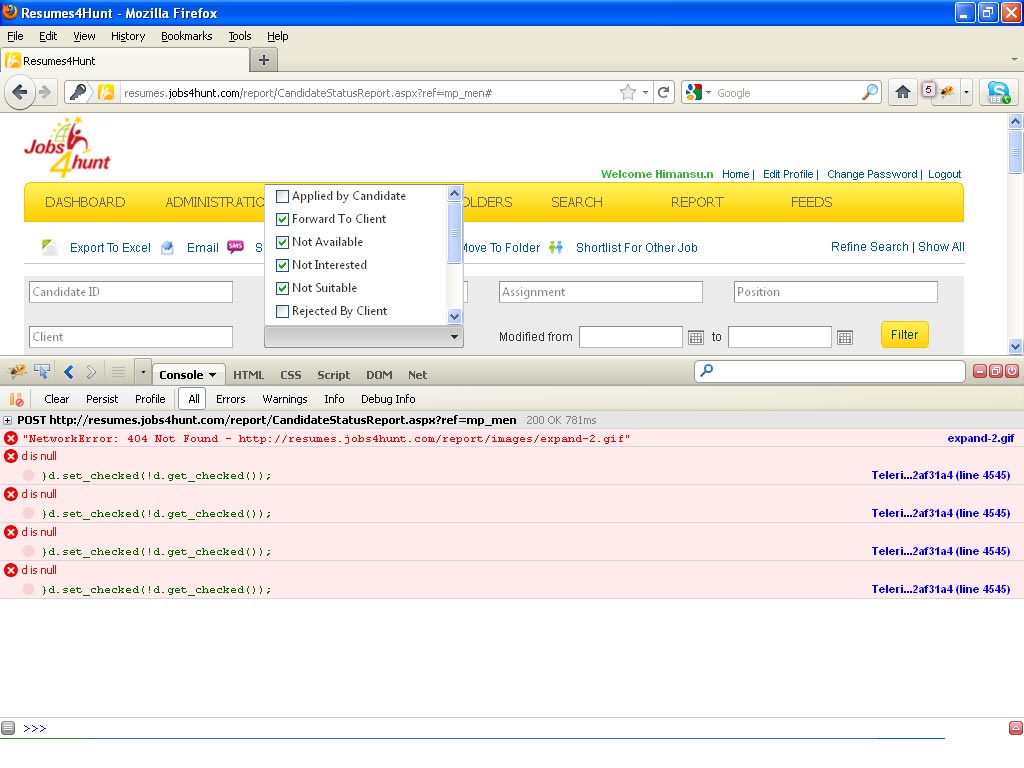This screenshot has width=1024, height=768.
Task: Open the address bar history dropdown arrow
Action: tap(645, 93)
